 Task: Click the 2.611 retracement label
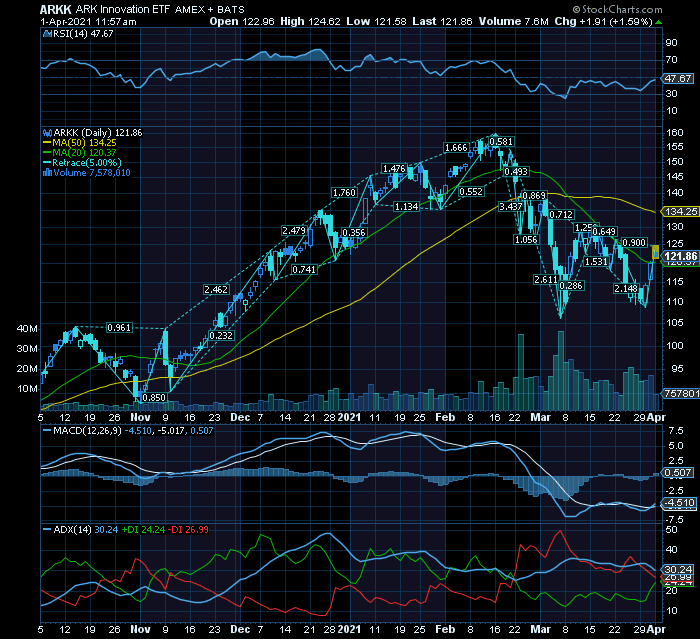(x=546, y=280)
